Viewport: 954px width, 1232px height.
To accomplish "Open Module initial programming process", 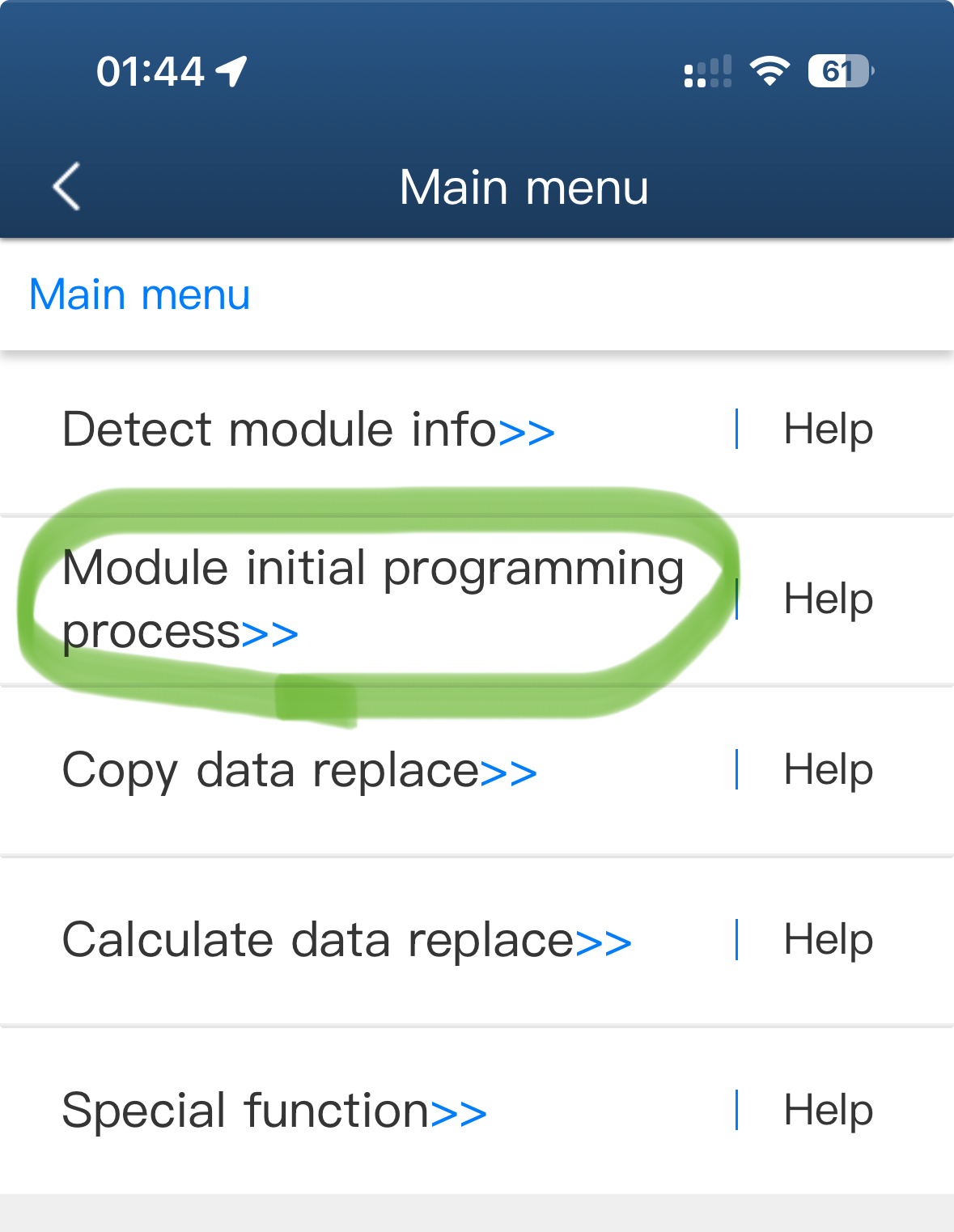I will click(372, 599).
